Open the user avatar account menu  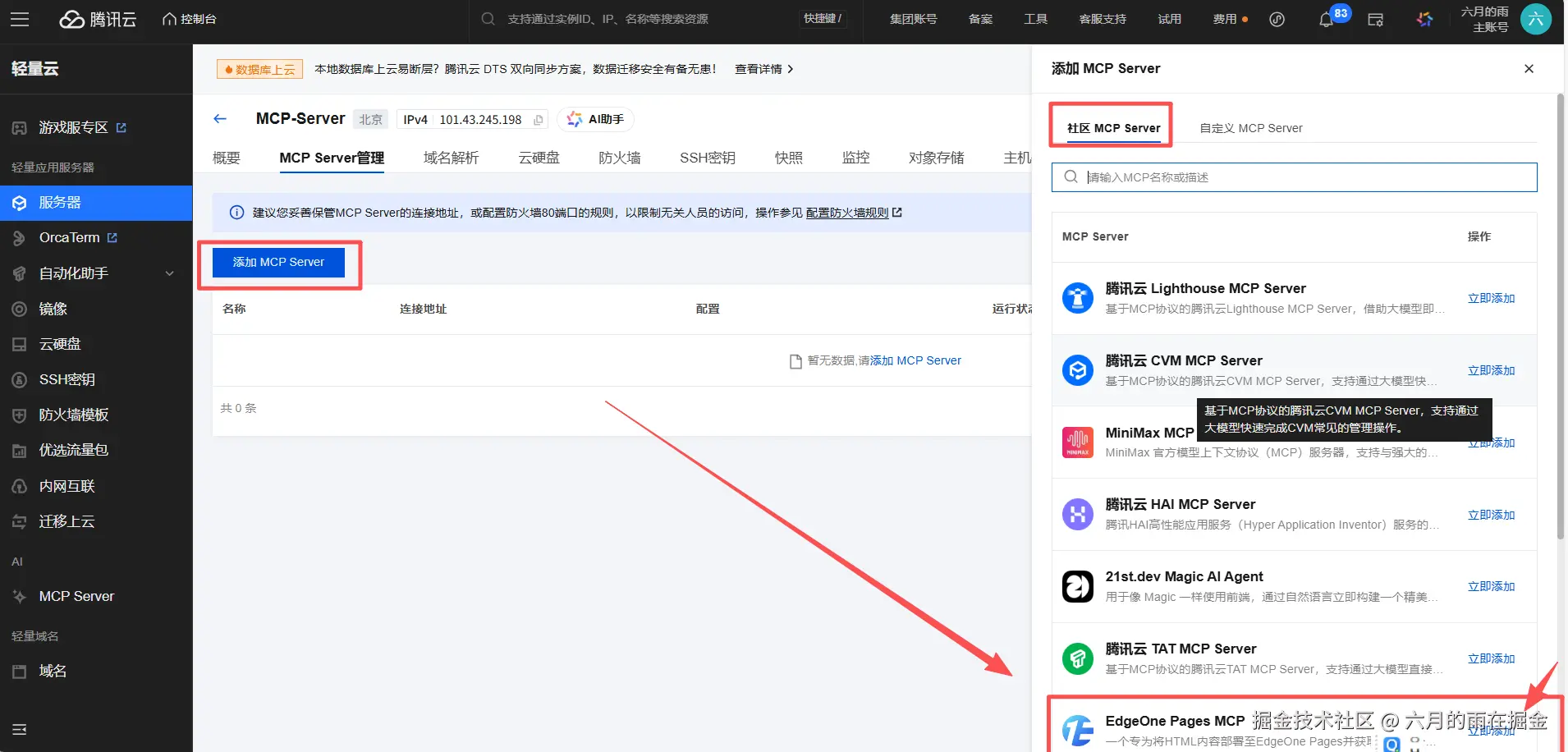pyautogui.click(x=1535, y=19)
